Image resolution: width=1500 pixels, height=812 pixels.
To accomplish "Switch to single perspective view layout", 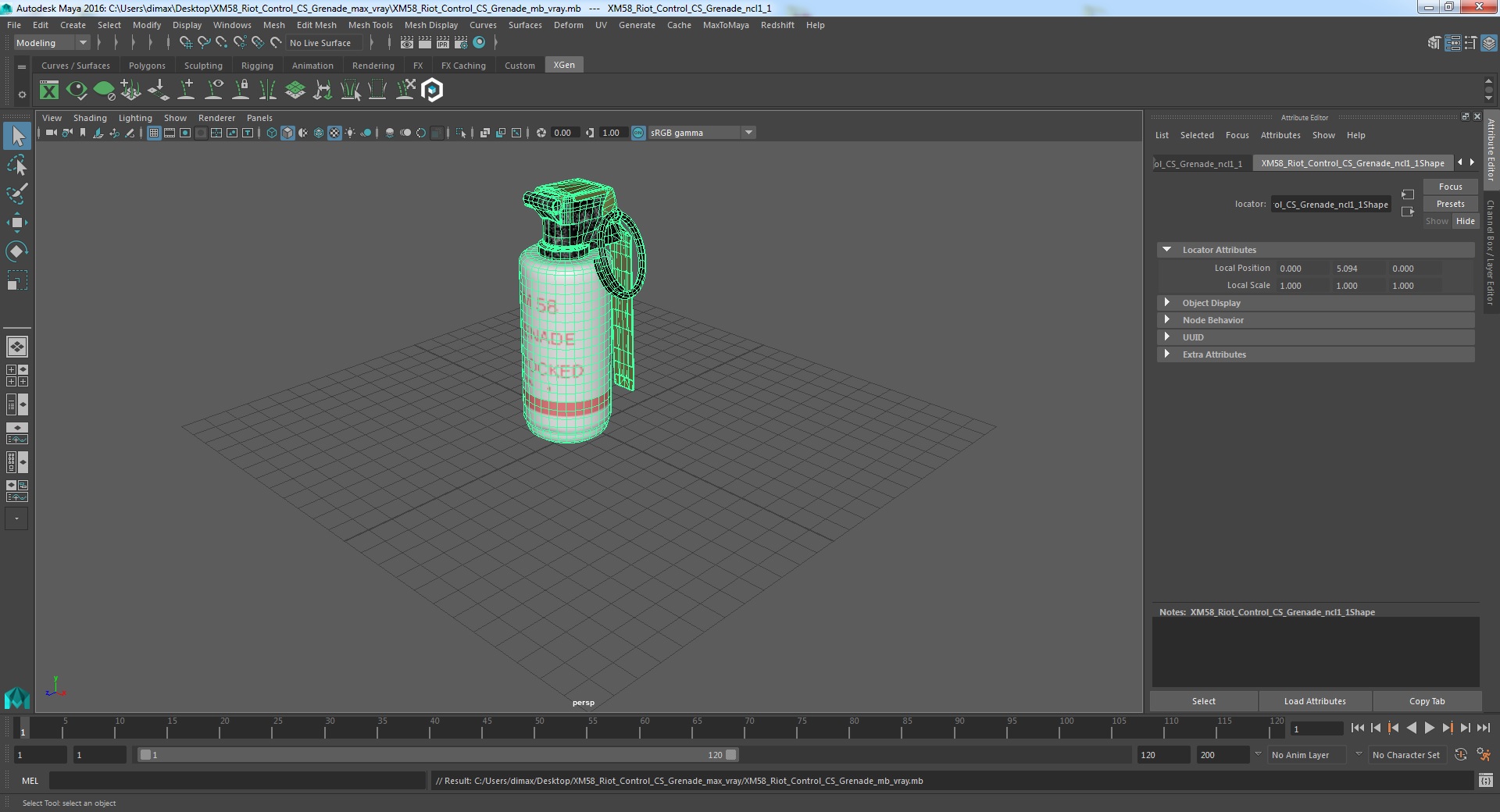I will 16,346.
